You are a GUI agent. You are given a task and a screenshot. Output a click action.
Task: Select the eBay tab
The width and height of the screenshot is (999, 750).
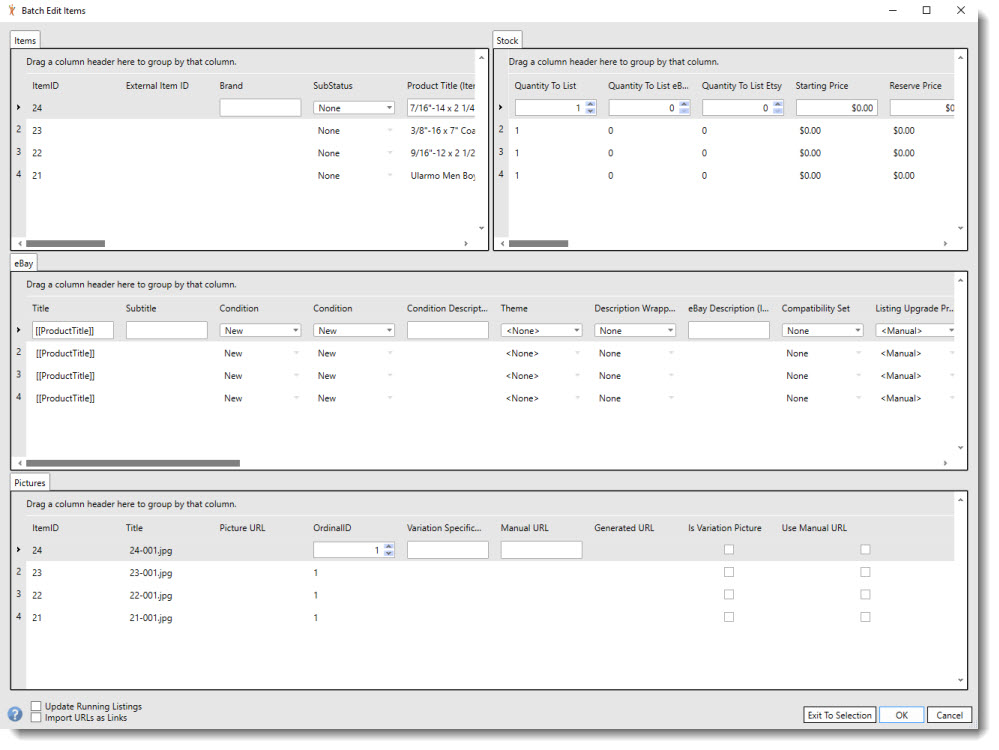[22, 262]
